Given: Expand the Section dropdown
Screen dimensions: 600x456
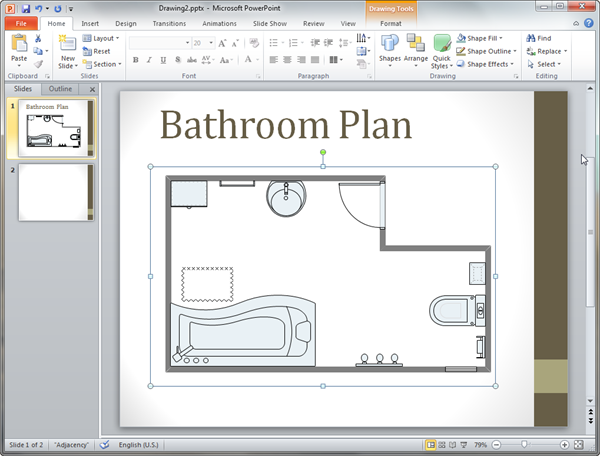Looking at the screenshot, I should pos(106,64).
